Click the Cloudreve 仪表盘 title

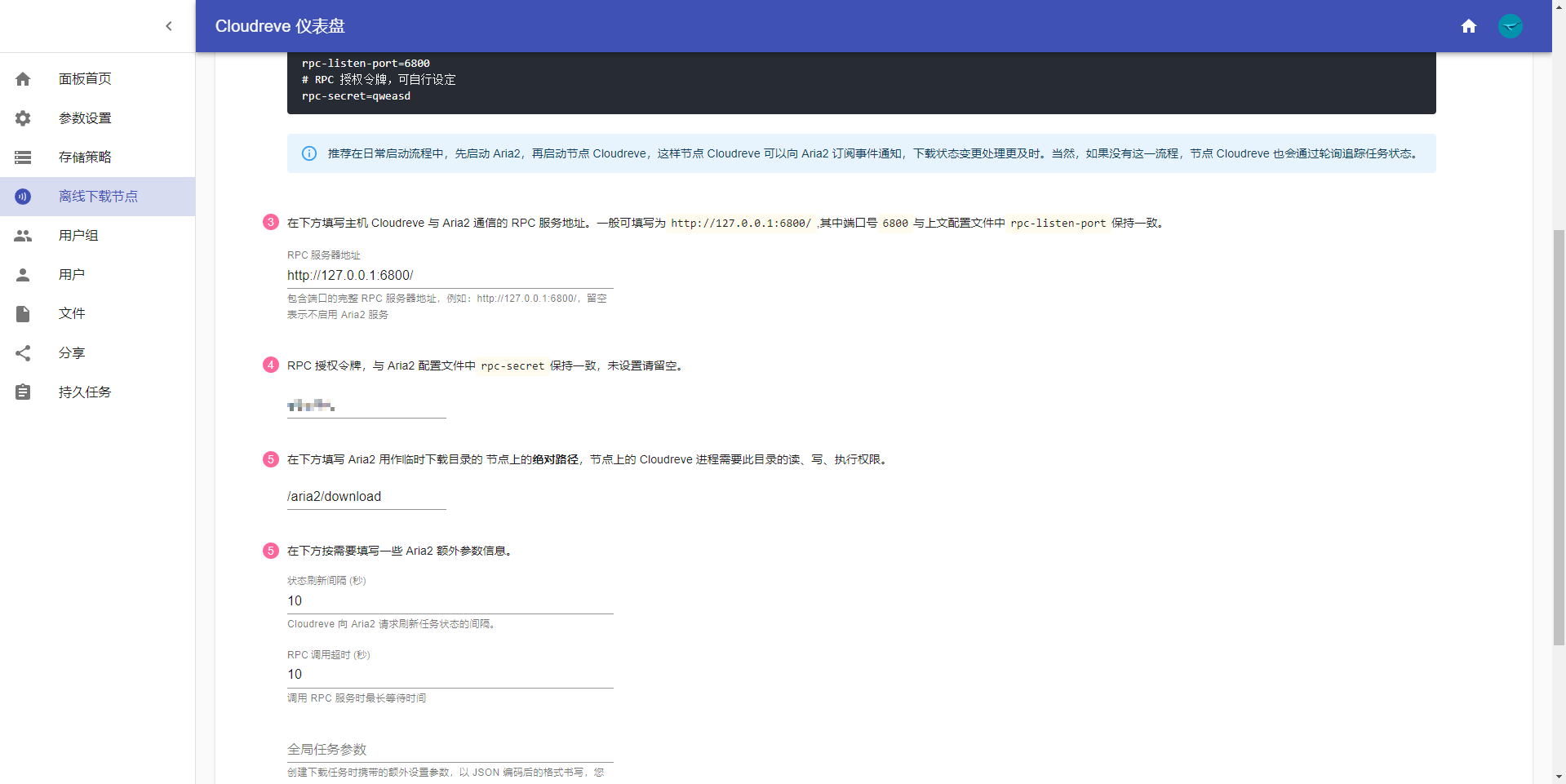(280, 26)
